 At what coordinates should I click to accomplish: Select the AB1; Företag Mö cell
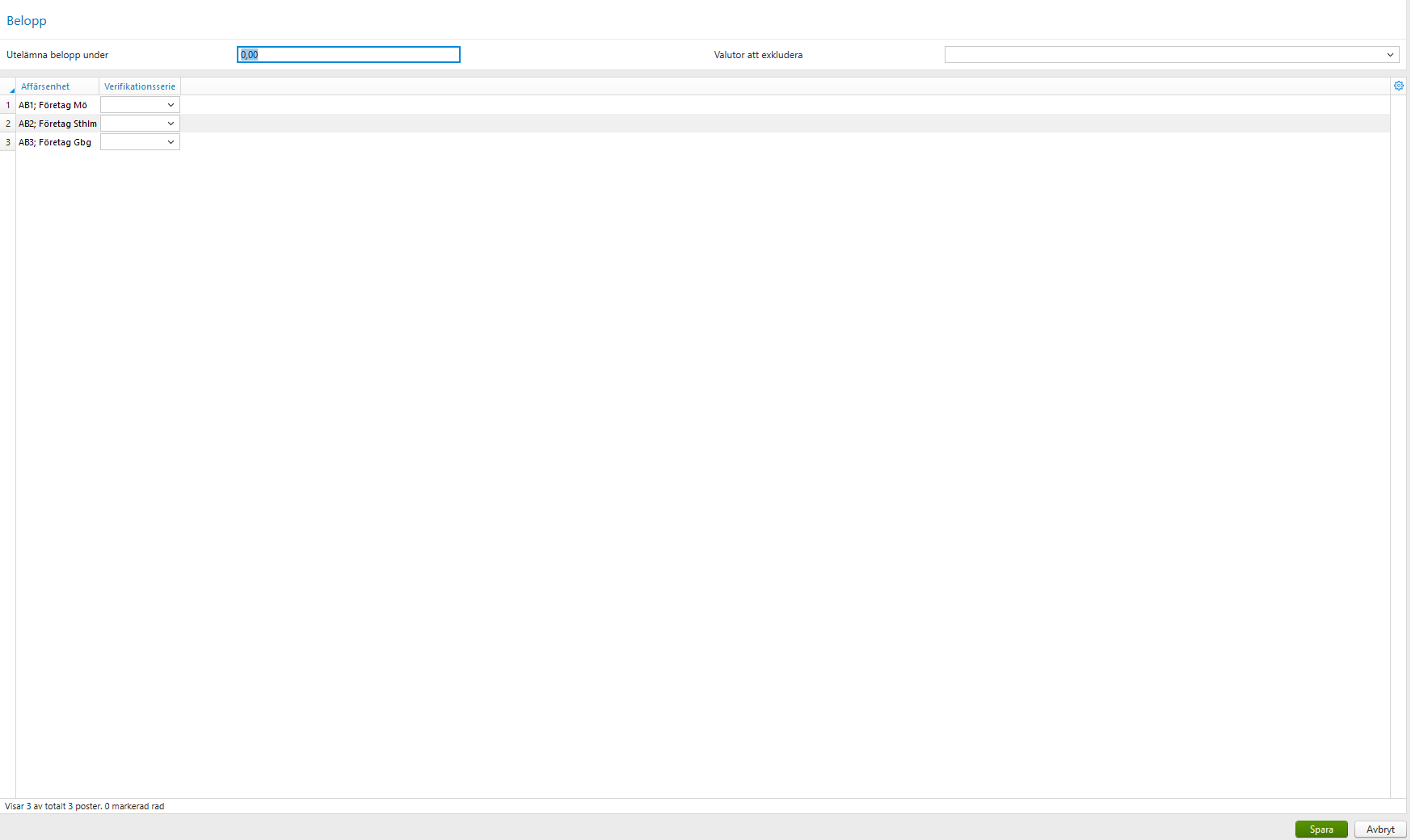[x=54, y=104]
